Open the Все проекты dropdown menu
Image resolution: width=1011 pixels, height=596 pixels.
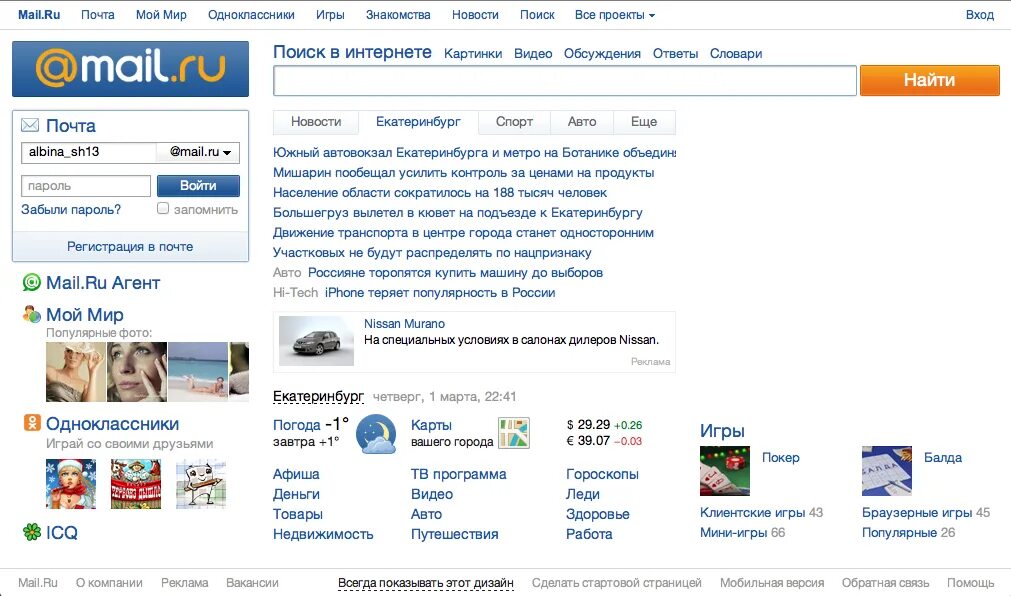pos(614,15)
